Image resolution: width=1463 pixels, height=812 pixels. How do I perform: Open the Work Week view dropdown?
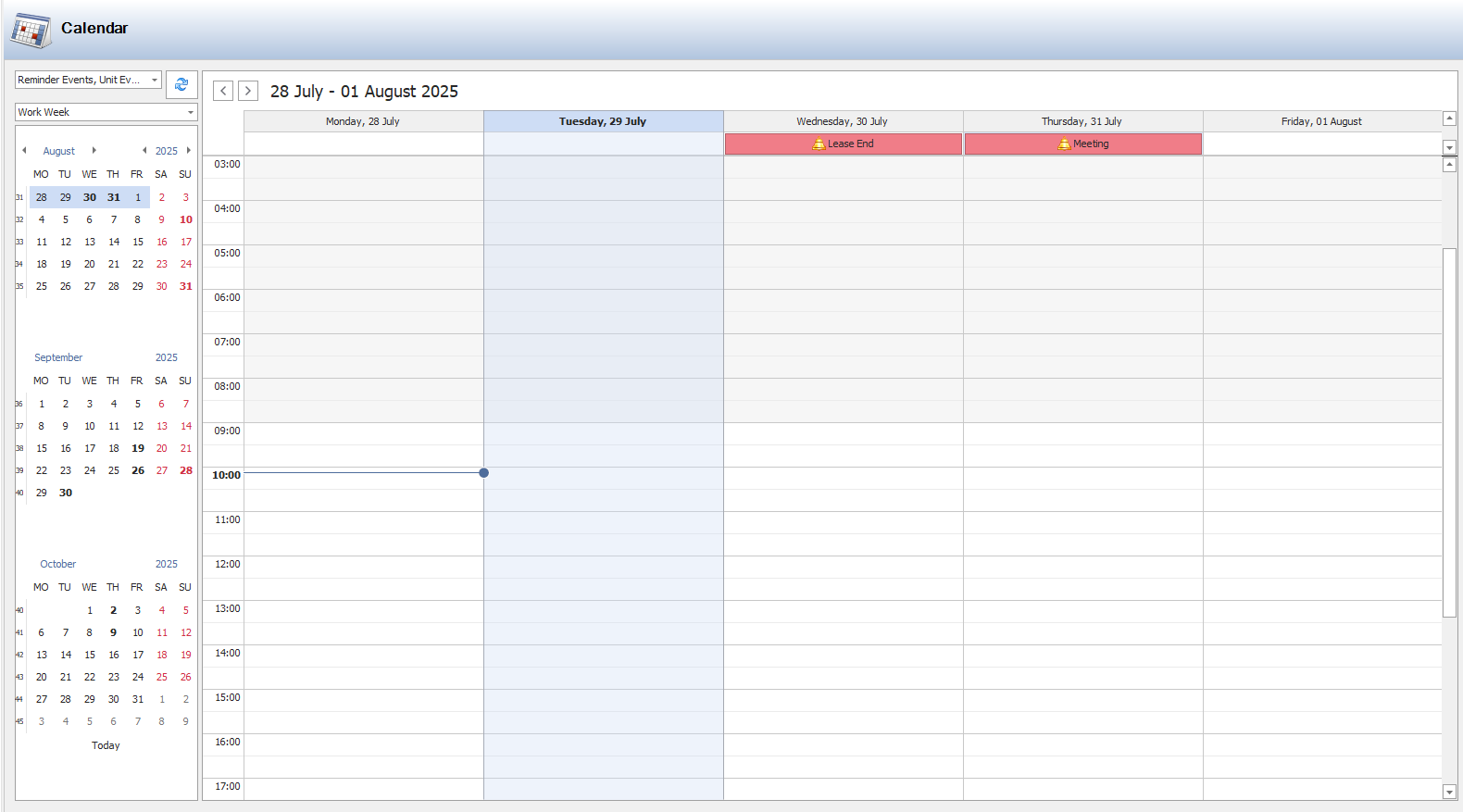[190, 112]
